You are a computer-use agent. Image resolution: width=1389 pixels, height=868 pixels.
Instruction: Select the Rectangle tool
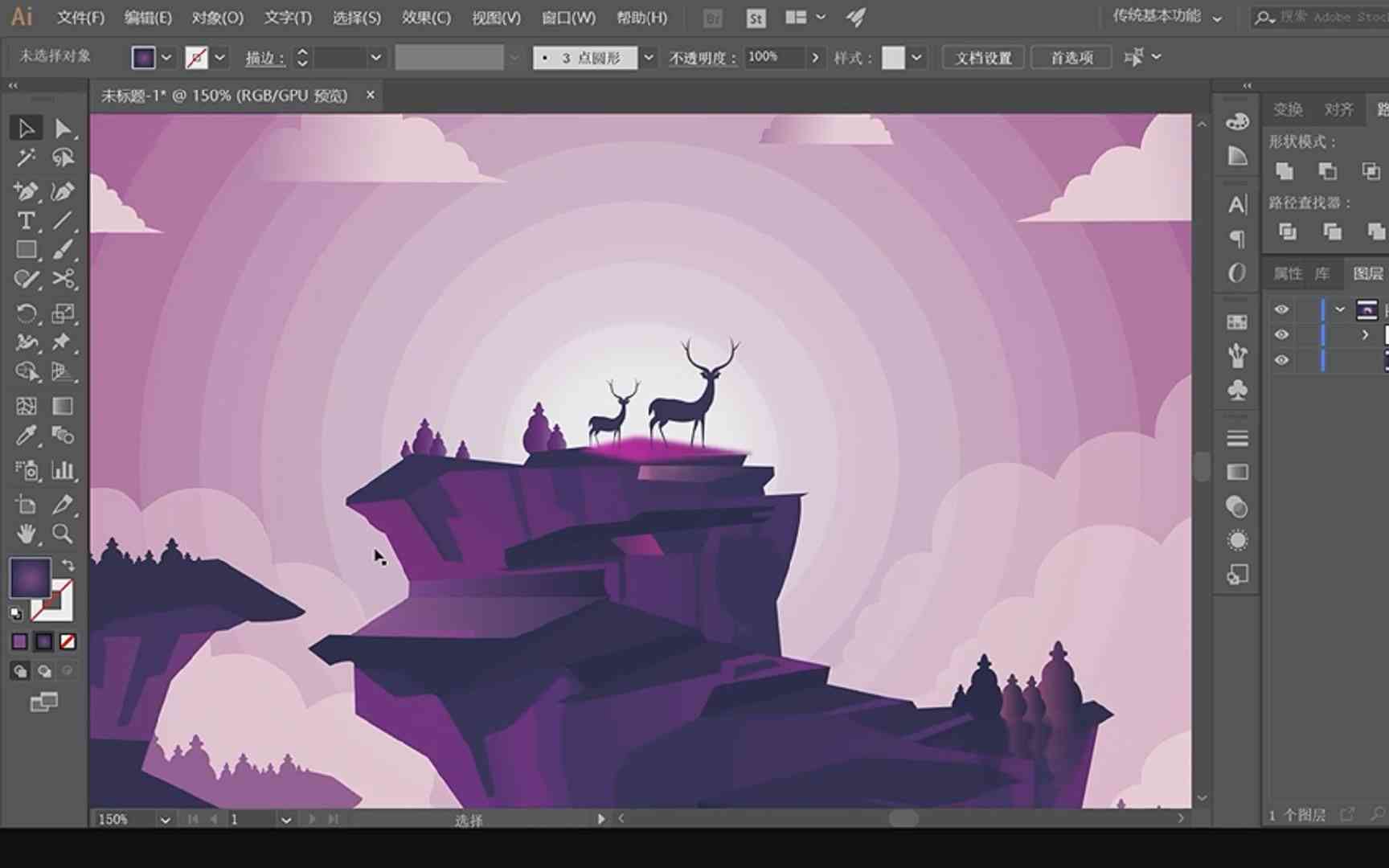(26, 250)
